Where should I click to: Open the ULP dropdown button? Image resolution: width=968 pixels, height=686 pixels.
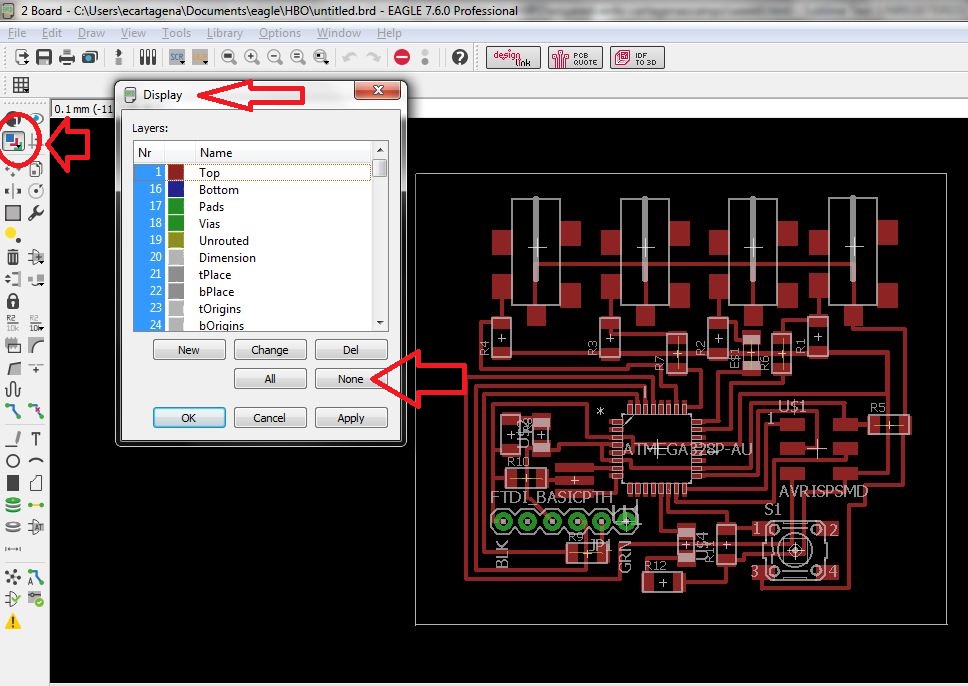(x=200, y=57)
